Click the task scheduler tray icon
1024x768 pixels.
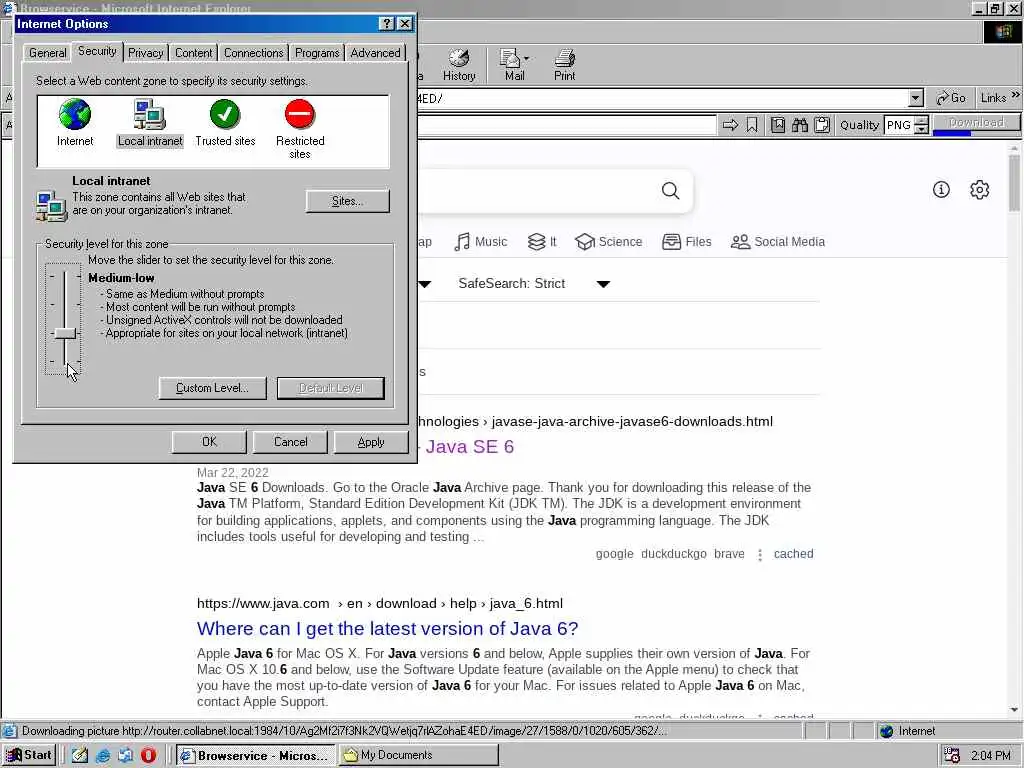[952, 755]
